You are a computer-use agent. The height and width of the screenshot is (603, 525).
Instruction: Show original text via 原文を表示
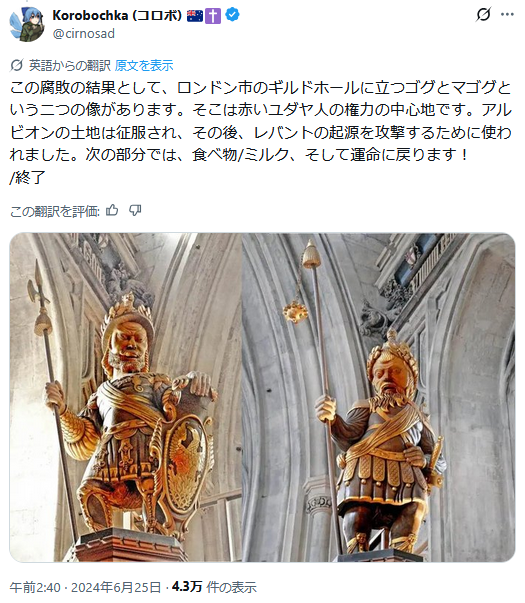point(144,66)
